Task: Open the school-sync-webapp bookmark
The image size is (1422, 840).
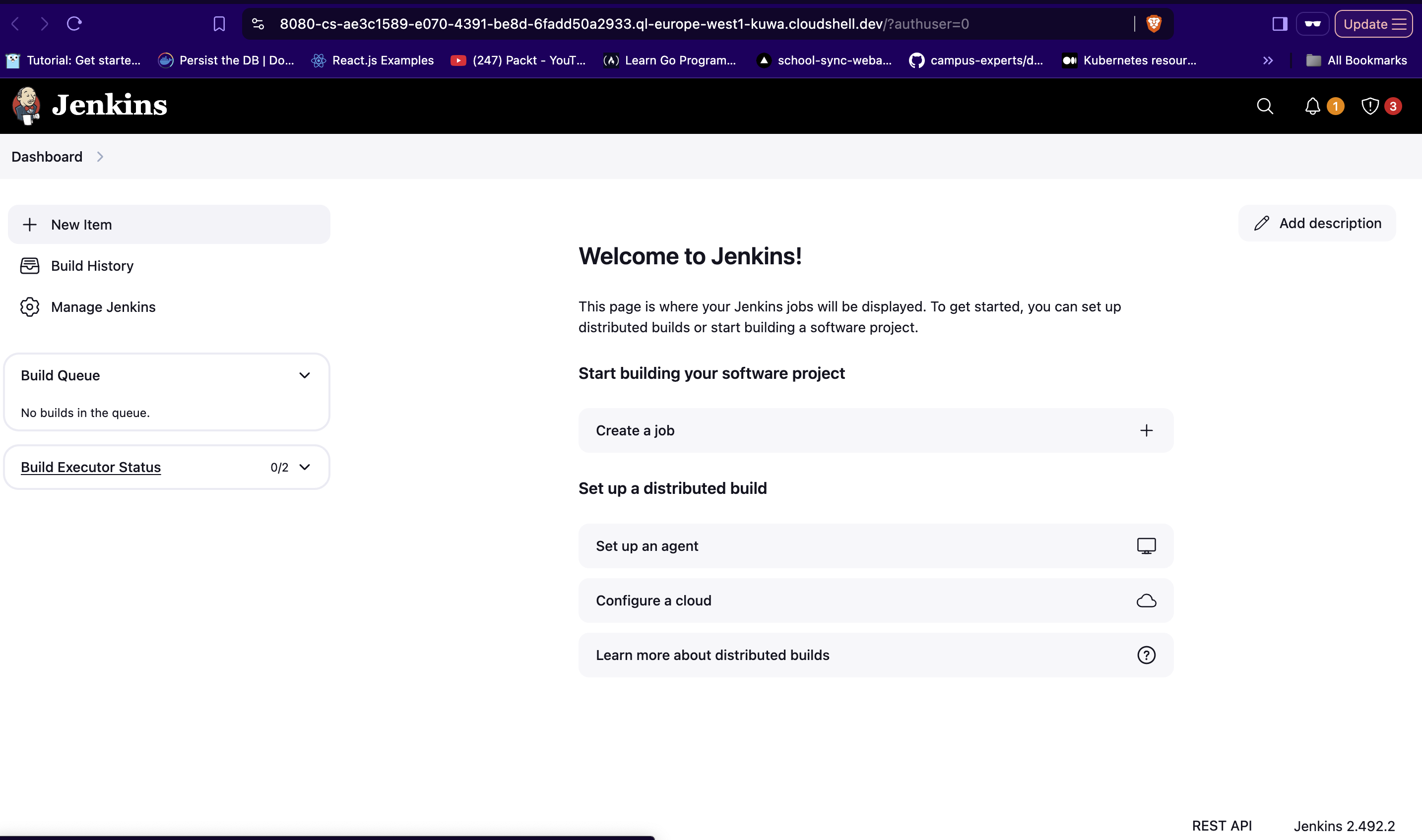Action: pos(824,60)
